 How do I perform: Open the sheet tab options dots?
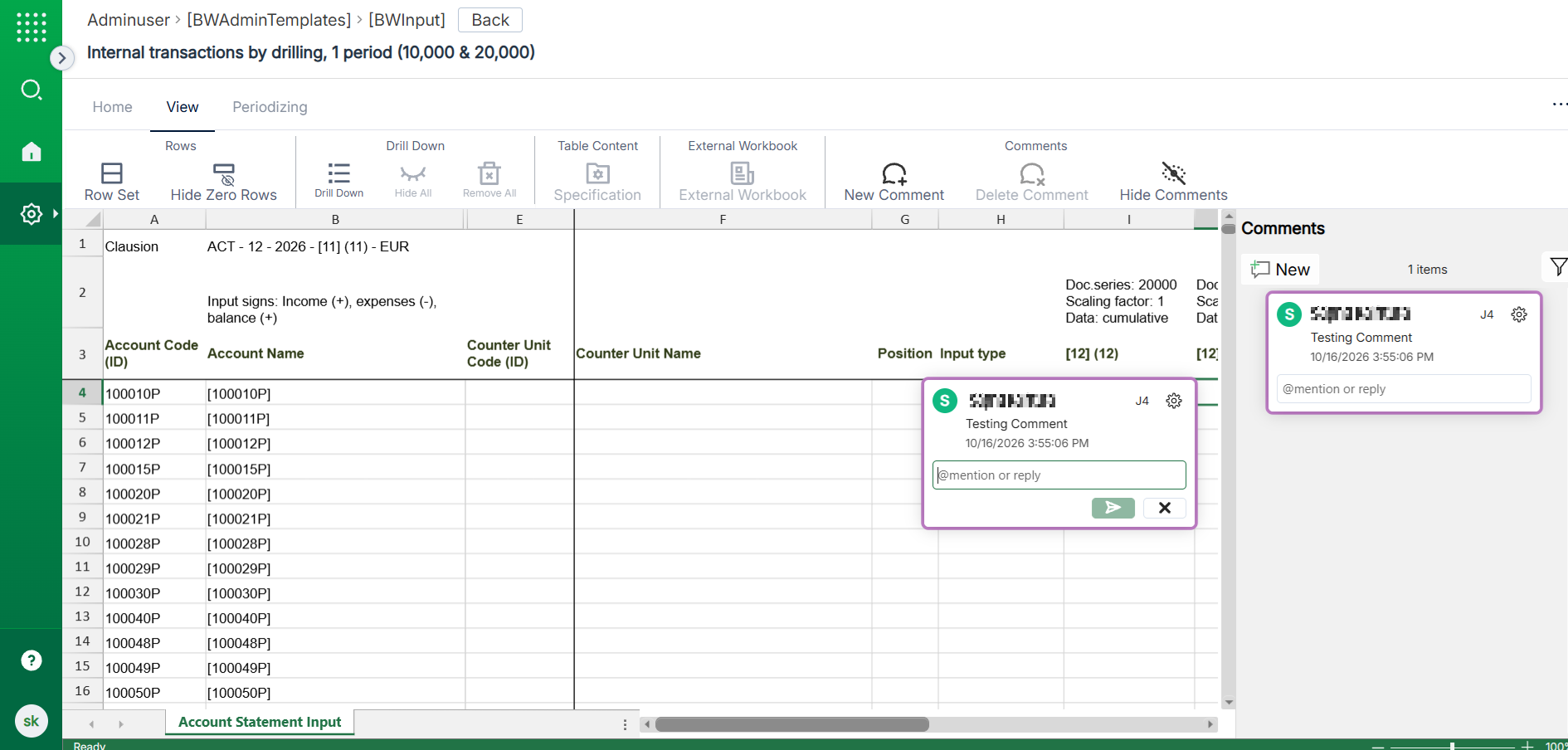[625, 724]
